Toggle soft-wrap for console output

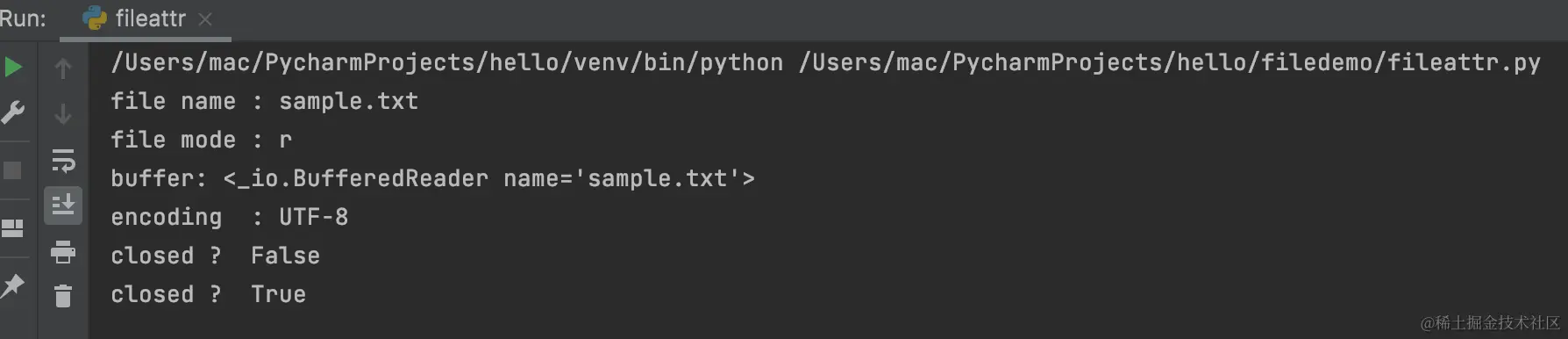63,161
